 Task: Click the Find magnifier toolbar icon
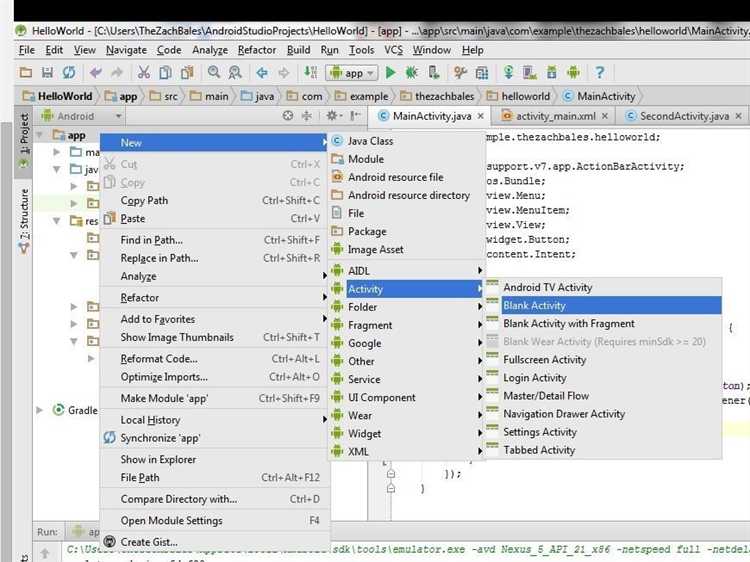pos(213,73)
